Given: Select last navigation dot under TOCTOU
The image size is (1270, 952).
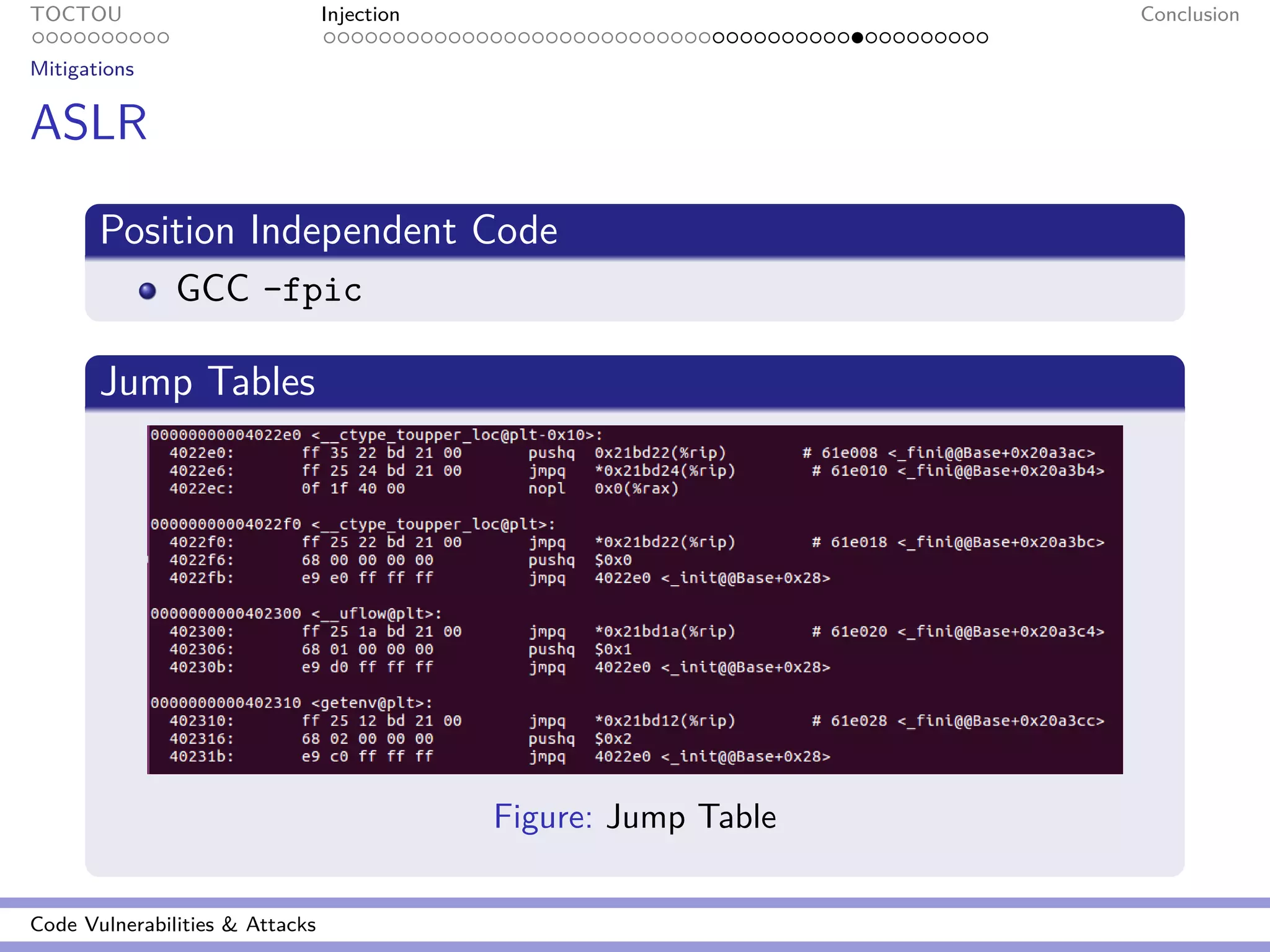Looking at the screenshot, I should click(162, 38).
